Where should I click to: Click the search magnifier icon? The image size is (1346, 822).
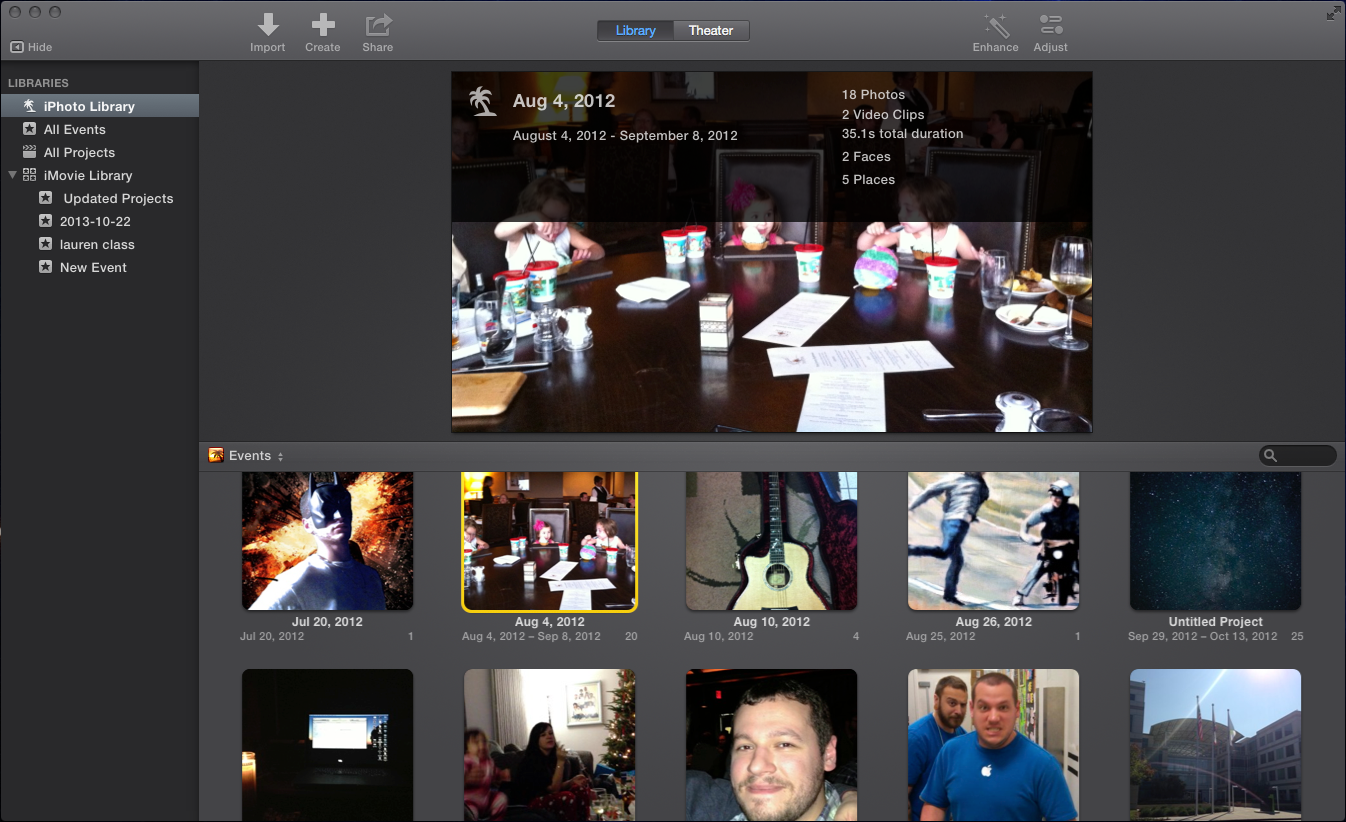click(1271, 456)
